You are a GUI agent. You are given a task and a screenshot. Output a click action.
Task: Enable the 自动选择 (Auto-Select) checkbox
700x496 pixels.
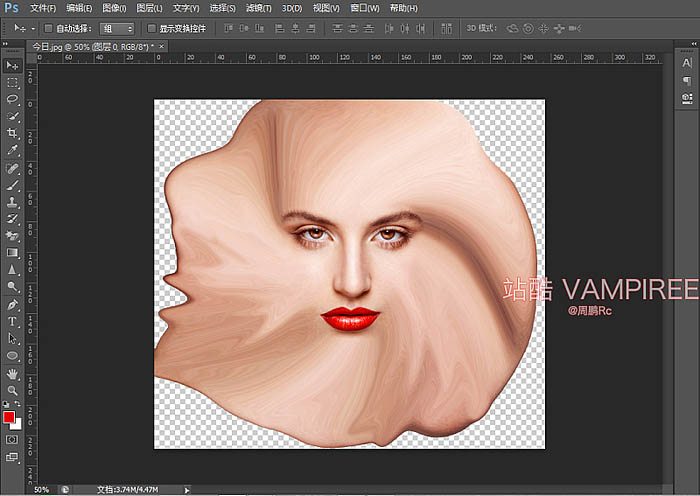[49, 28]
